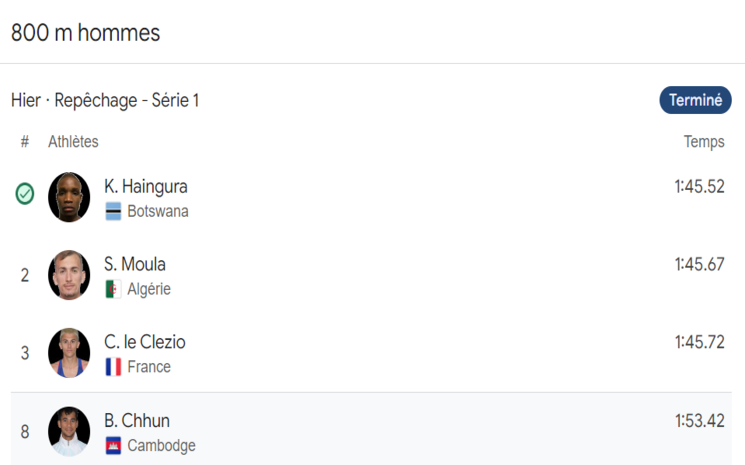Open B. Chhun's athlete photo

(69, 431)
